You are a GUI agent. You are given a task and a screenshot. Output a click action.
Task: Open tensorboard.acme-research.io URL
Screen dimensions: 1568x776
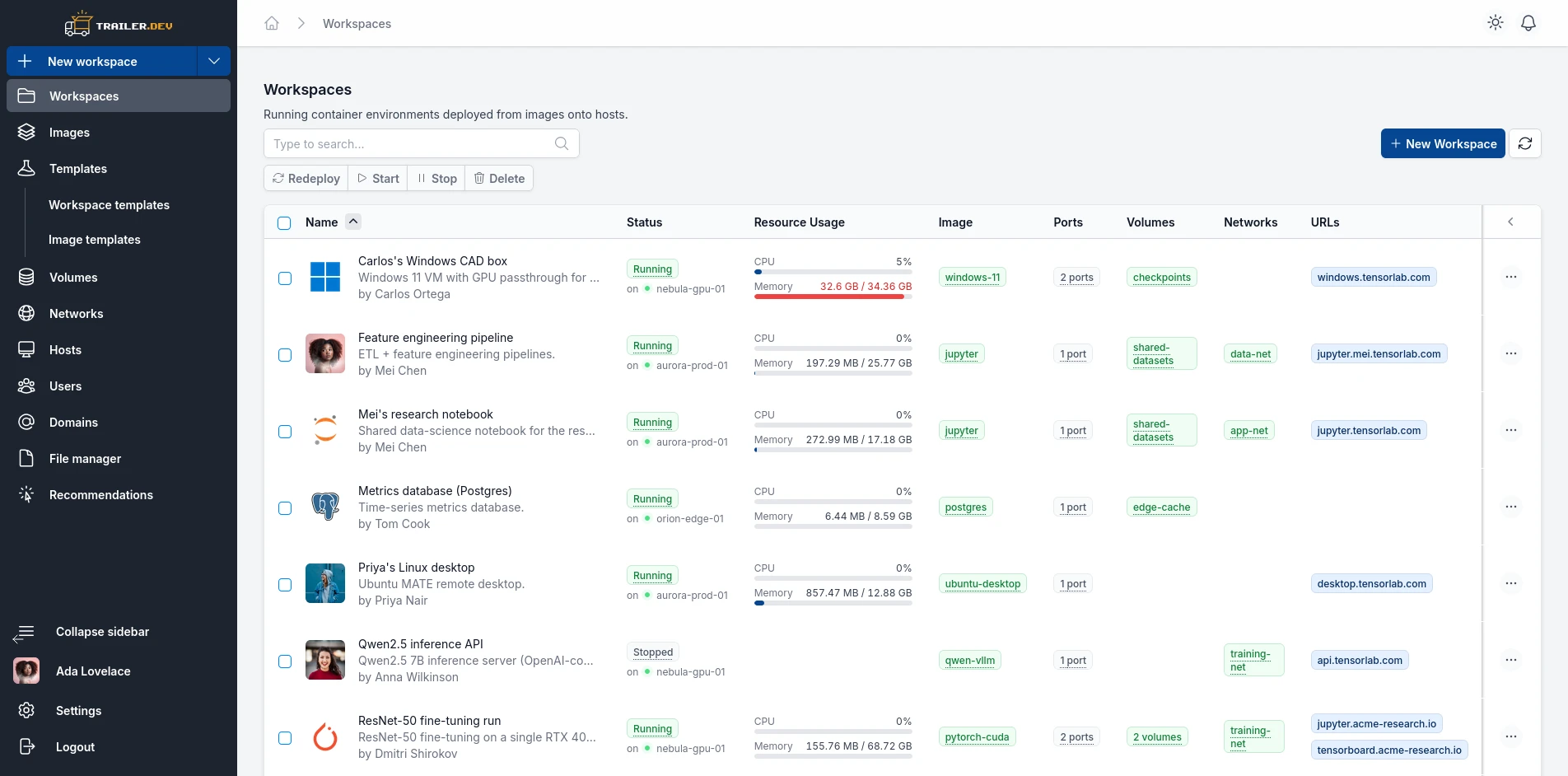point(1389,750)
